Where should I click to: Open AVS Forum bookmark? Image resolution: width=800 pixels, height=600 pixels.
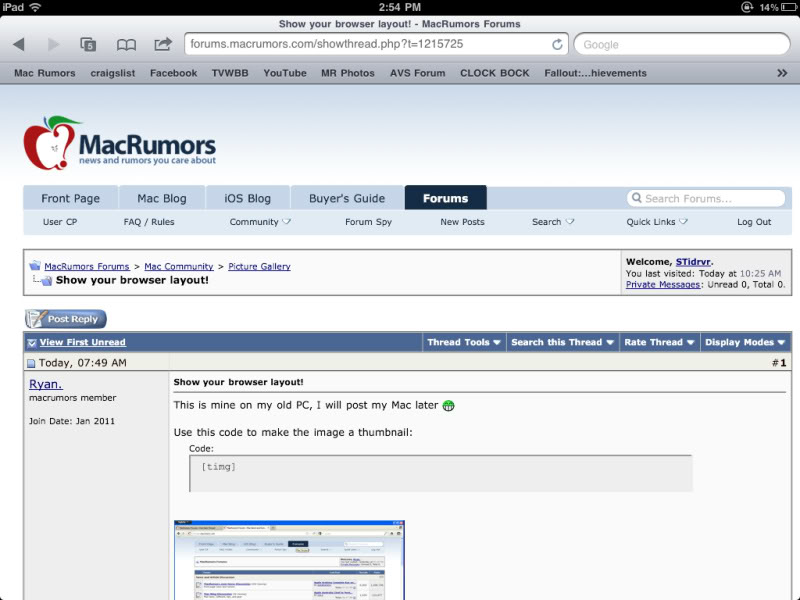pyautogui.click(x=417, y=73)
